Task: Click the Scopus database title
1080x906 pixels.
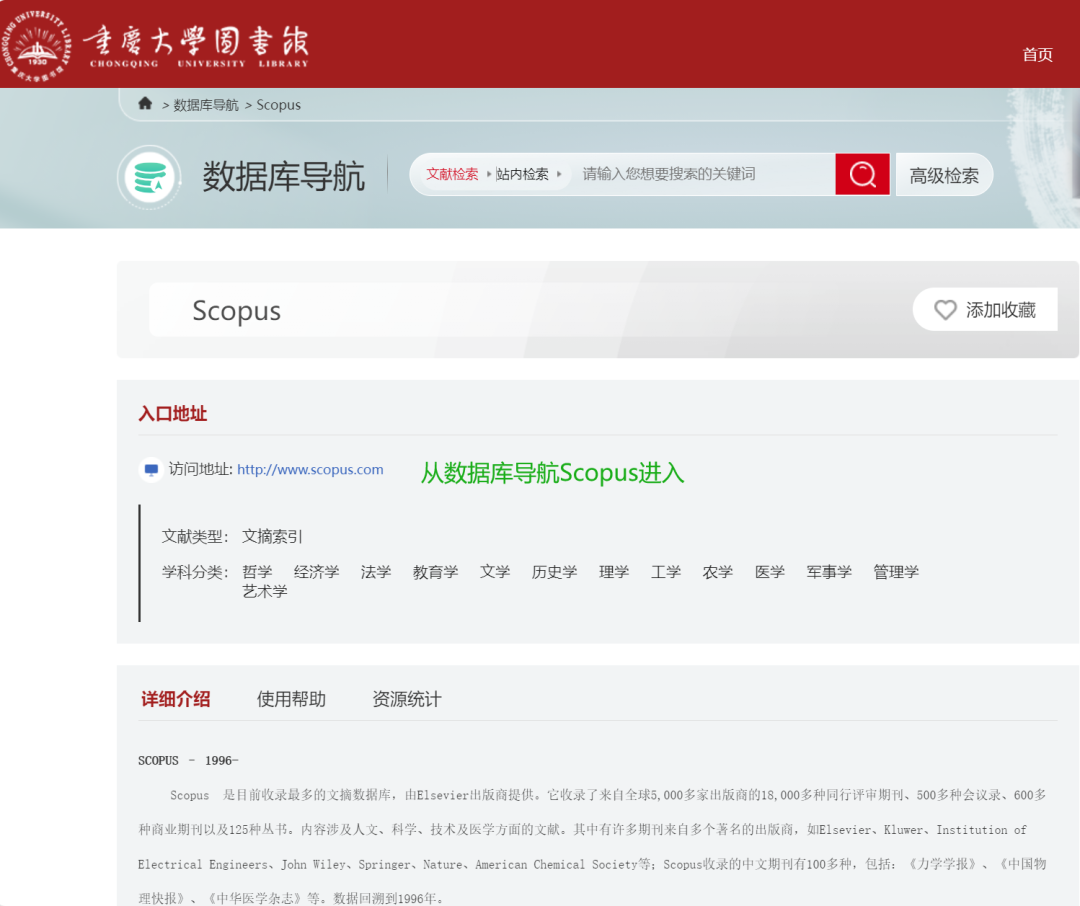Action: coord(236,311)
